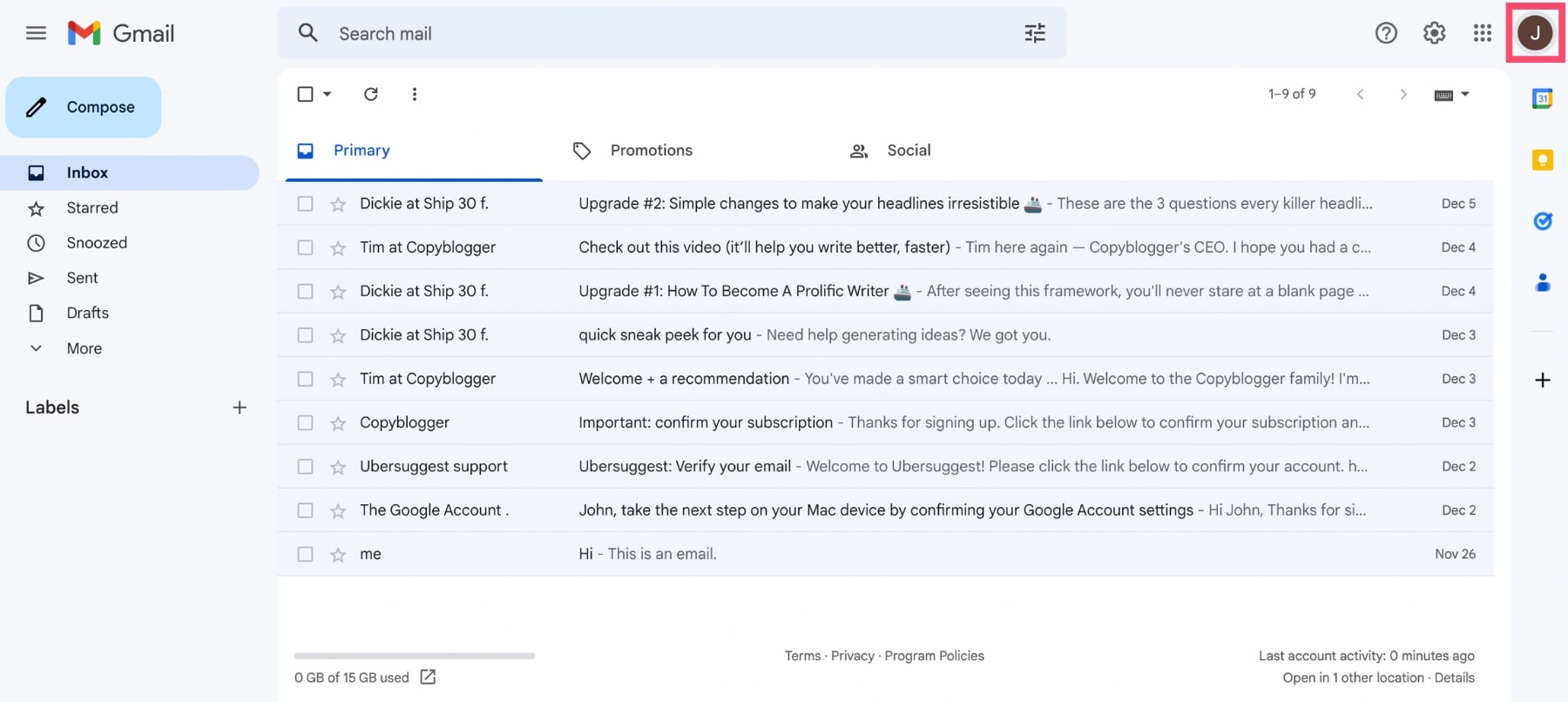Image resolution: width=1568 pixels, height=702 pixels.
Task: Open the More options three-dot menu
Action: click(x=415, y=94)
